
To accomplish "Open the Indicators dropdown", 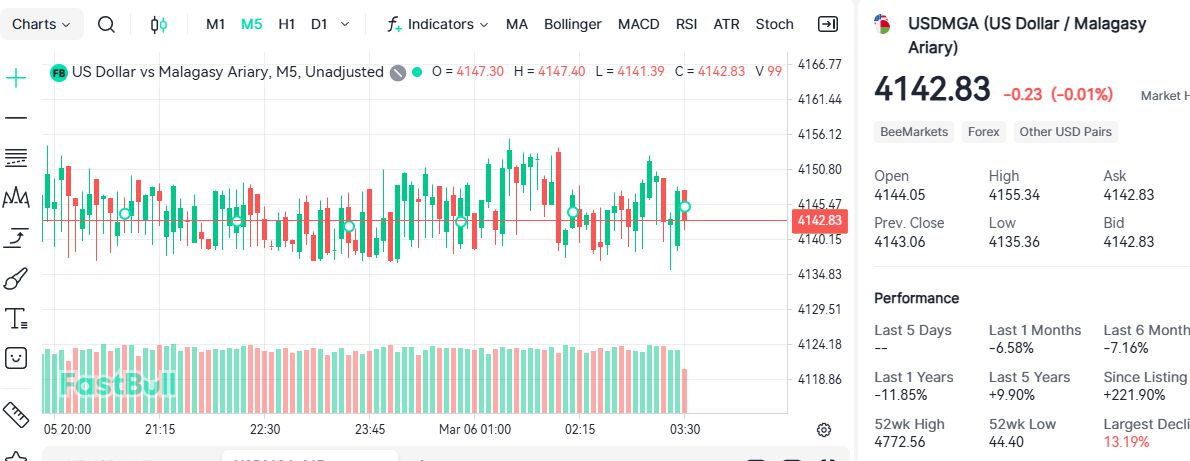I will 438,24.
